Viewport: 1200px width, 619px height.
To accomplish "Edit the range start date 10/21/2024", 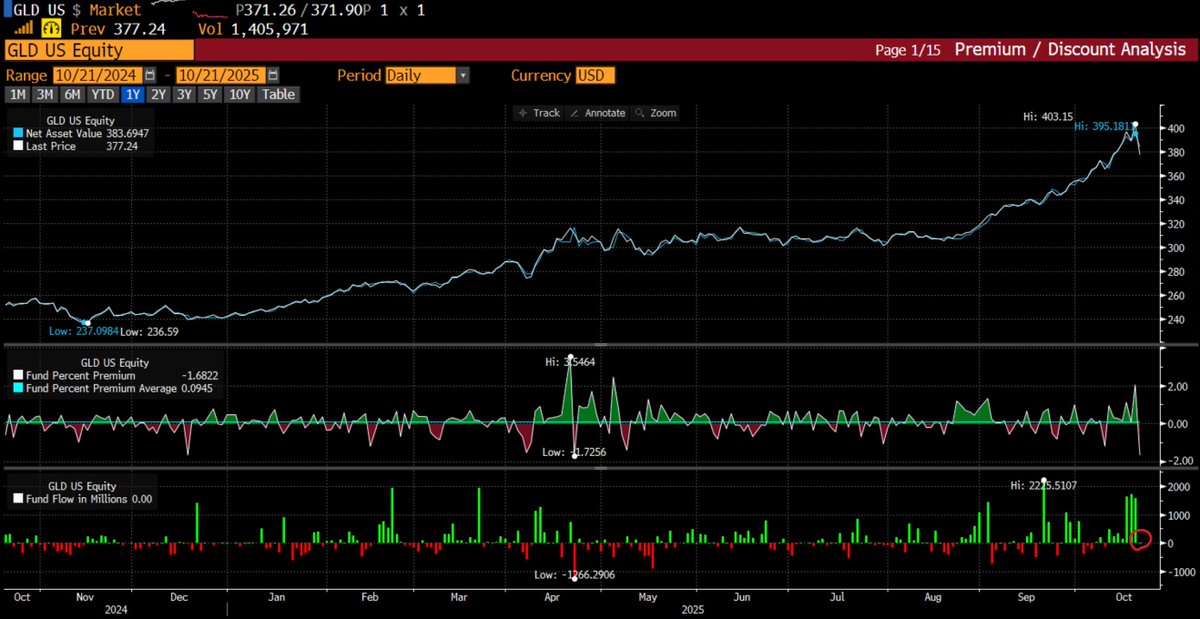I will click(98, 75).
